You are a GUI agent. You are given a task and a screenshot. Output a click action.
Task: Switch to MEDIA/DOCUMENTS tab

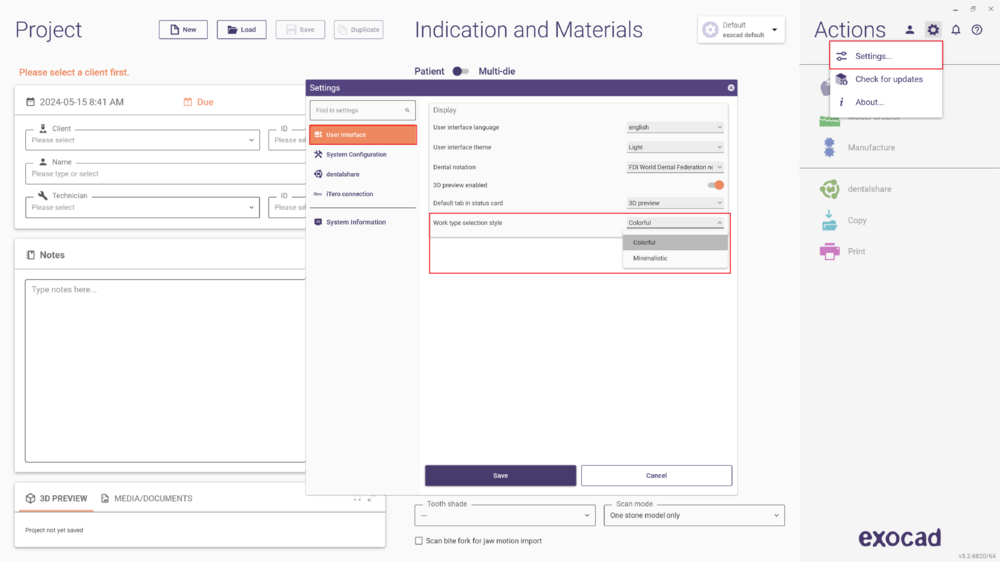coord(147,498)
